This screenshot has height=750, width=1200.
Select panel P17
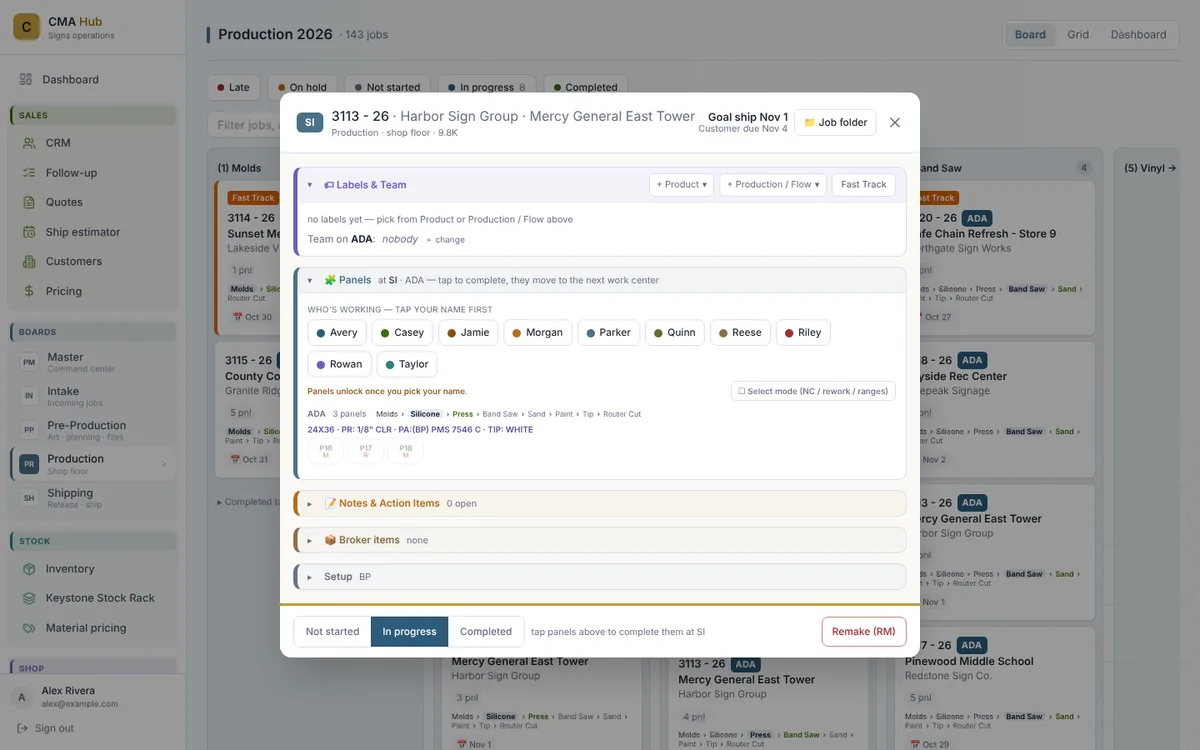click(x=366, y=452)
